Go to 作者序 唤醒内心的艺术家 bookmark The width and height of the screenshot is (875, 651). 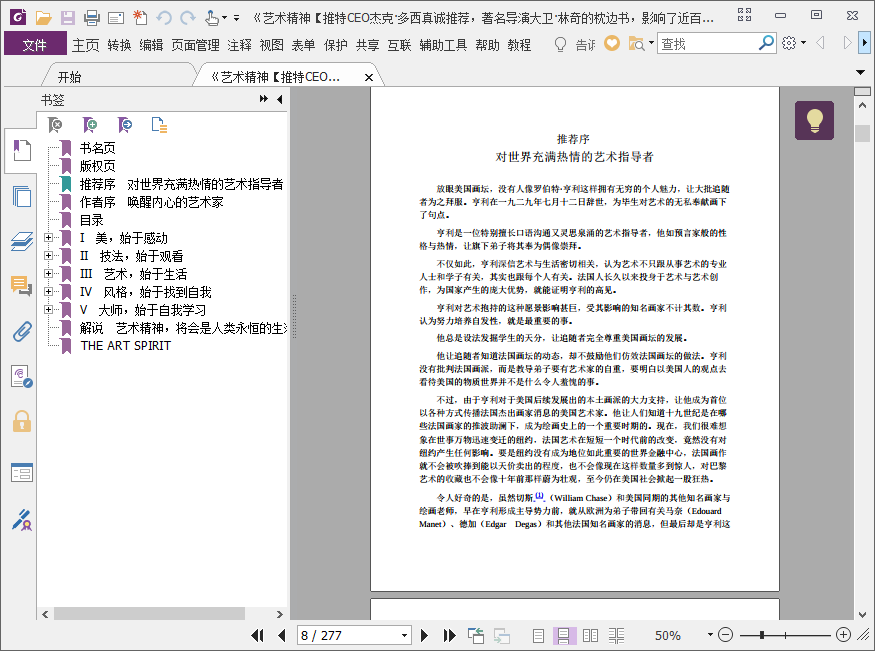pyautogui.click(x=151, y=202)
